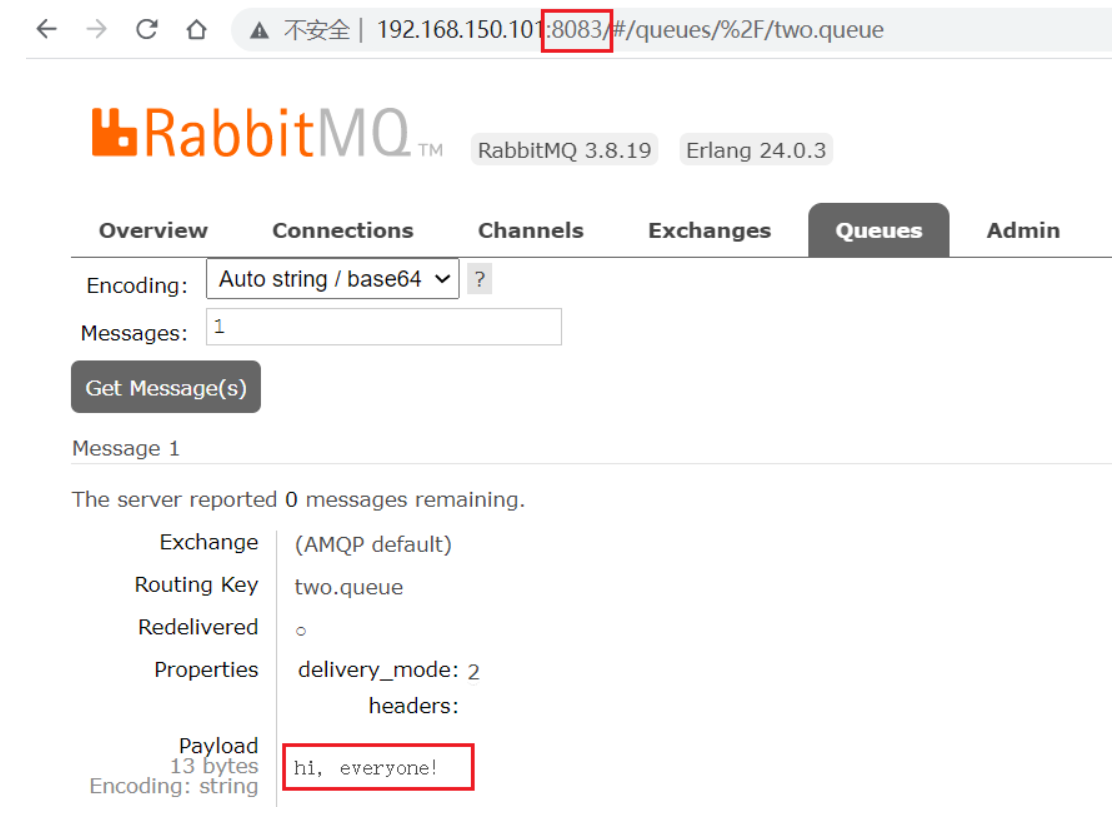Click the 不安全 not secure label
Screen dimensions: 1119x835
[317, 30]
